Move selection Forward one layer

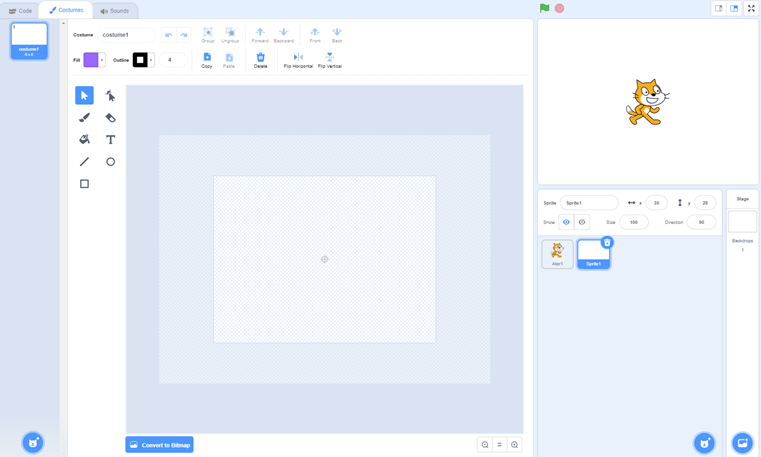coord(260,35)
